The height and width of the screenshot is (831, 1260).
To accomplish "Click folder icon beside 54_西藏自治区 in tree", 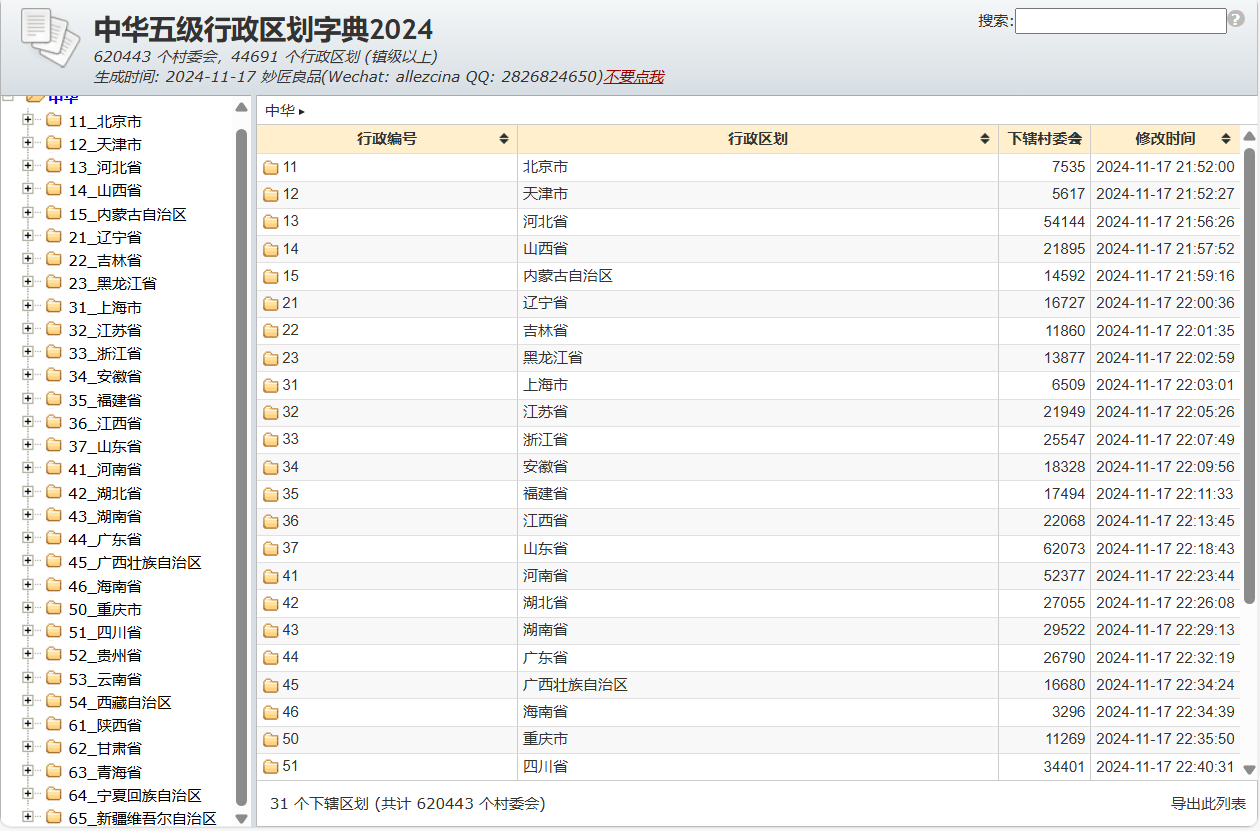I will click(x=54, y=702).
